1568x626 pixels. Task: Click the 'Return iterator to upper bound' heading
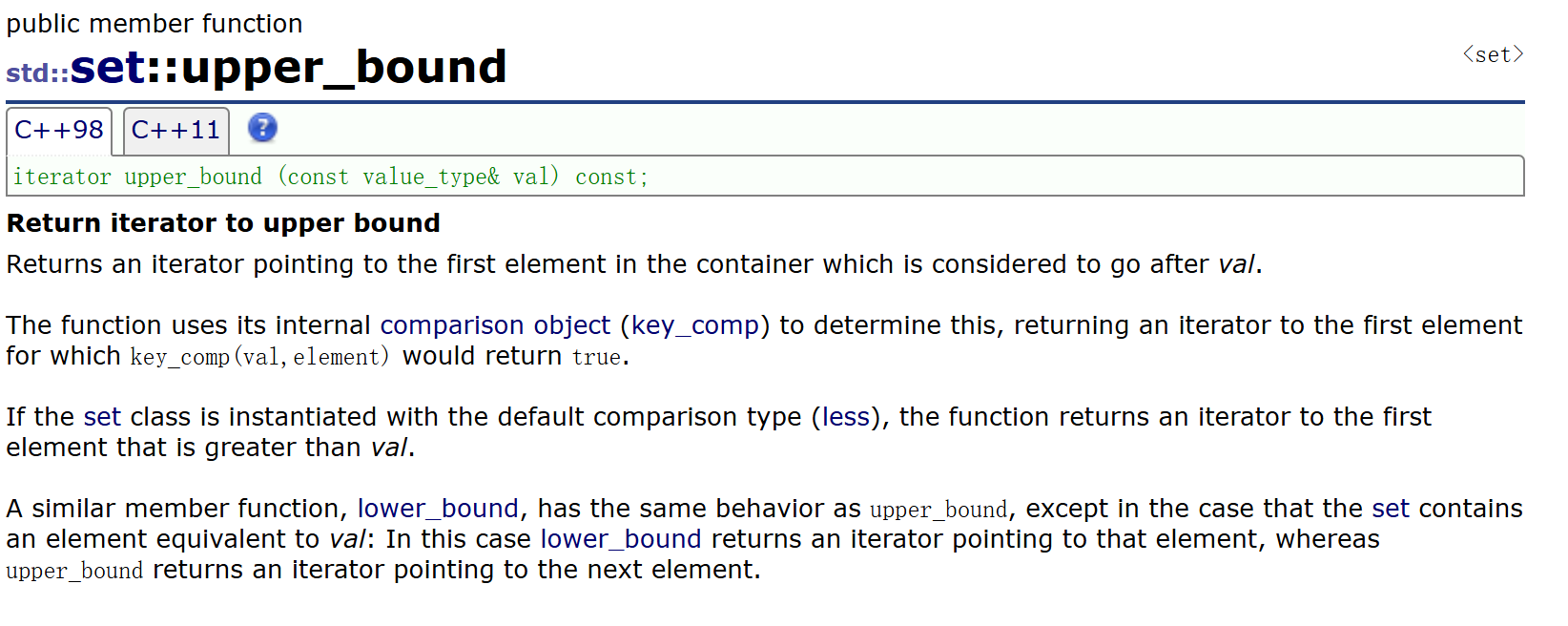point(223,223)
